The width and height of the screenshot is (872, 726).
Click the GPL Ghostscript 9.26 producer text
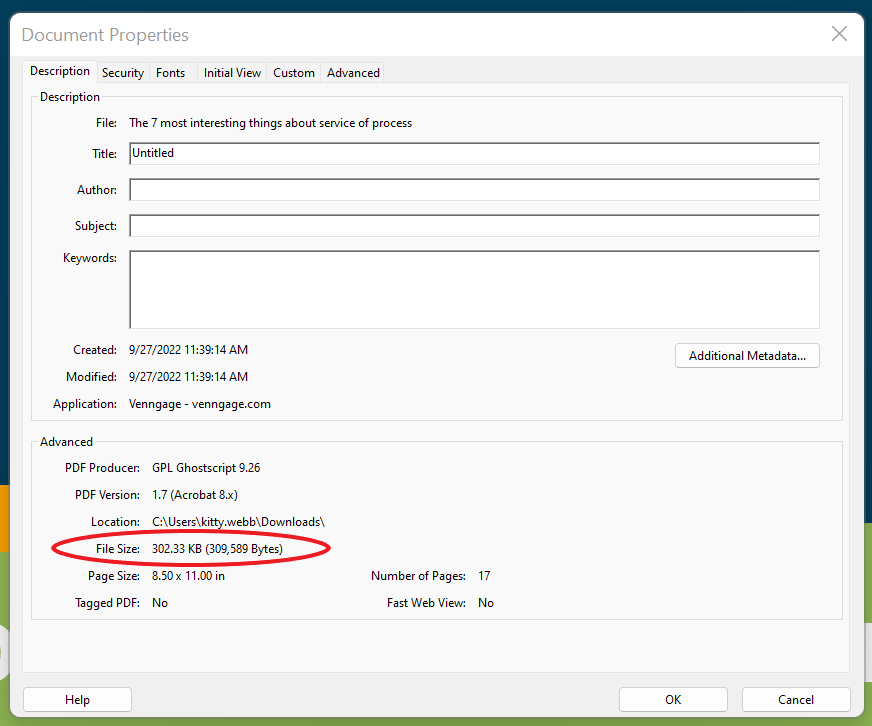pos(206,468)
